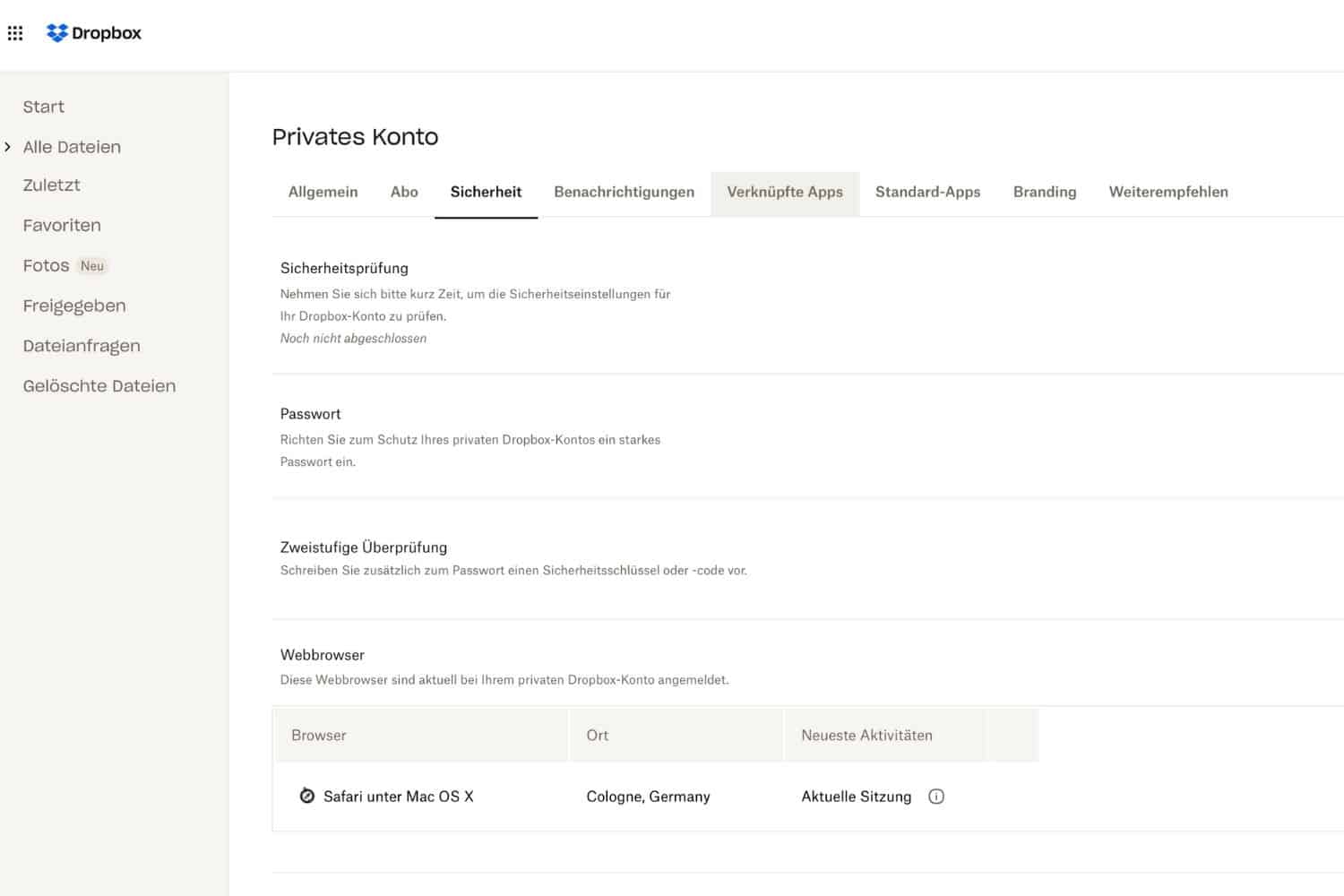The height and width of the screenshot is (896, 1344).
Task: Open Freigegeben in sidebar
Action: coord(74,306)
